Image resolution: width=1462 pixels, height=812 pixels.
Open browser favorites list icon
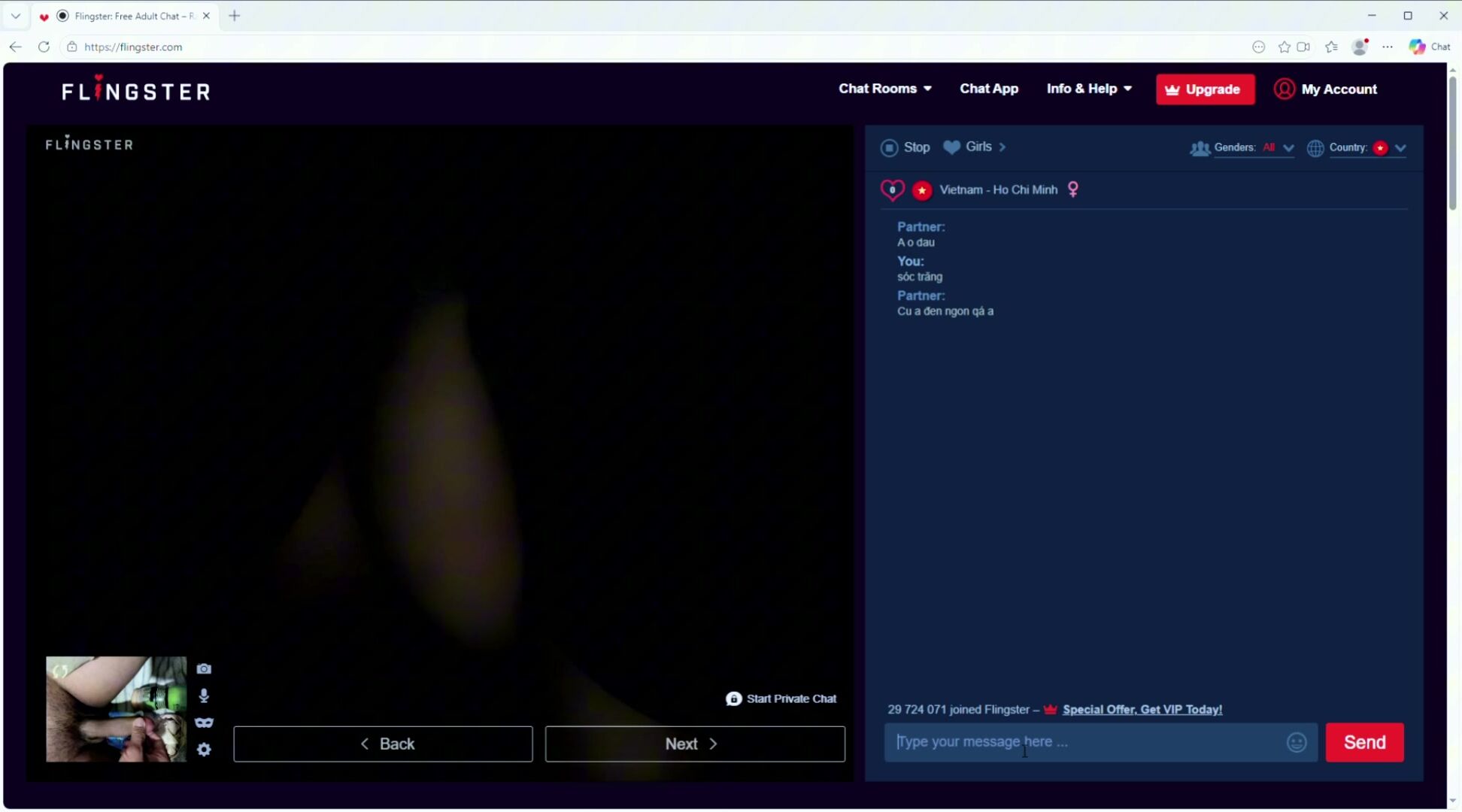click(1331, 47)
